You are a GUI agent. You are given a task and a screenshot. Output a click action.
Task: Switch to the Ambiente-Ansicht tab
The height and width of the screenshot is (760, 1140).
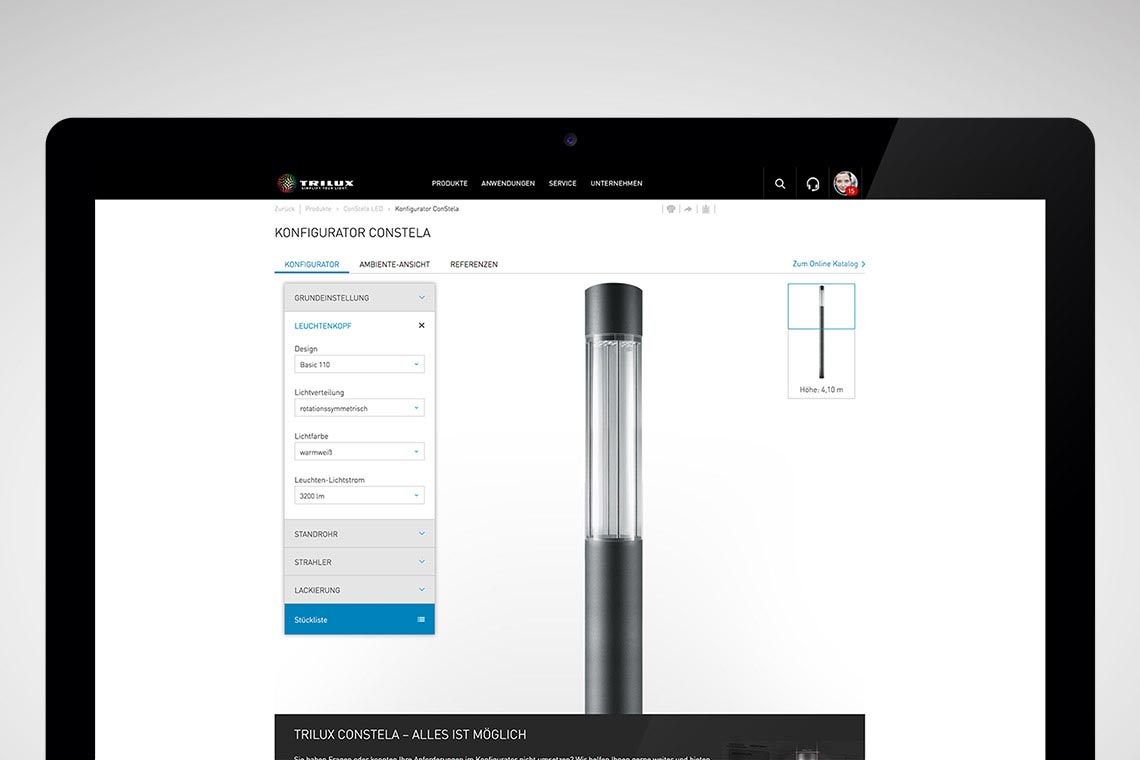coord(395,265)
